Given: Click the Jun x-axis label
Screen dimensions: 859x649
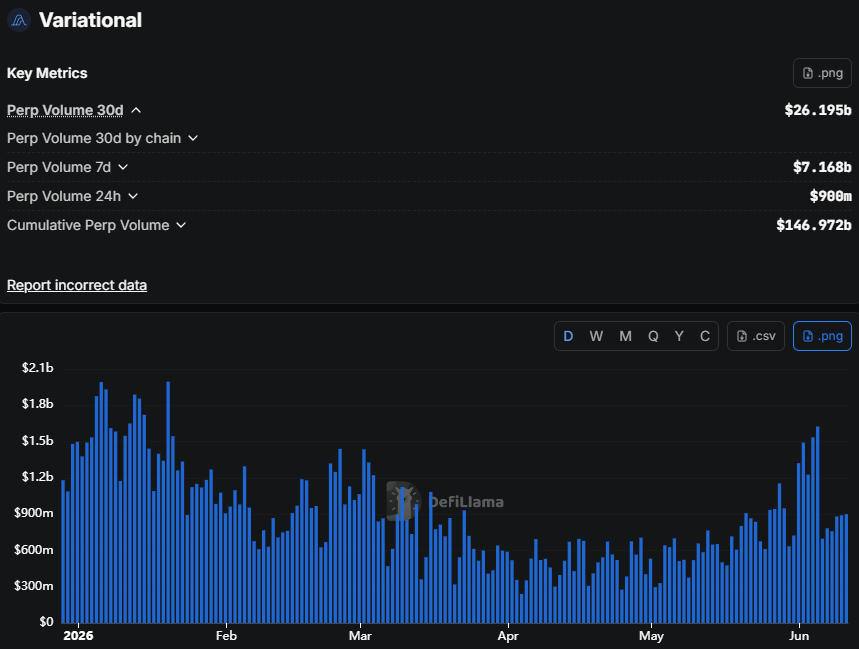Looking at the screenshot, I should [799, 636].
